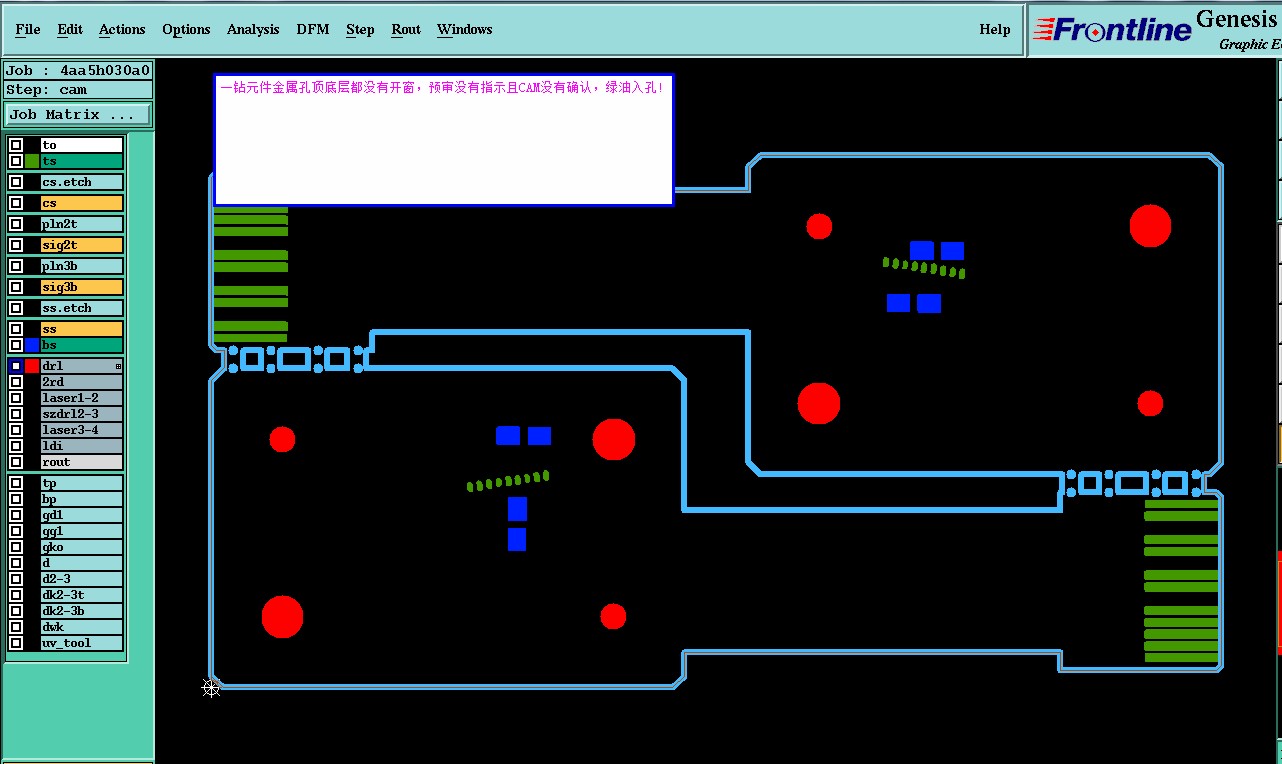Toggle the 'uv_tool' layer checkbox

(16, 643)
